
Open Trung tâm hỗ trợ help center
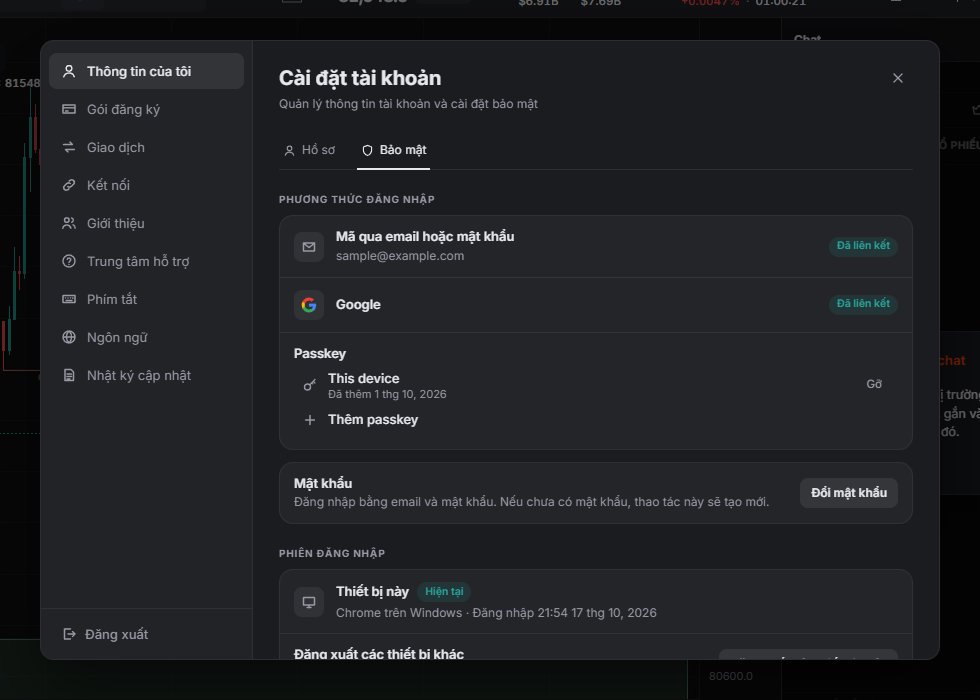(146, 261)
